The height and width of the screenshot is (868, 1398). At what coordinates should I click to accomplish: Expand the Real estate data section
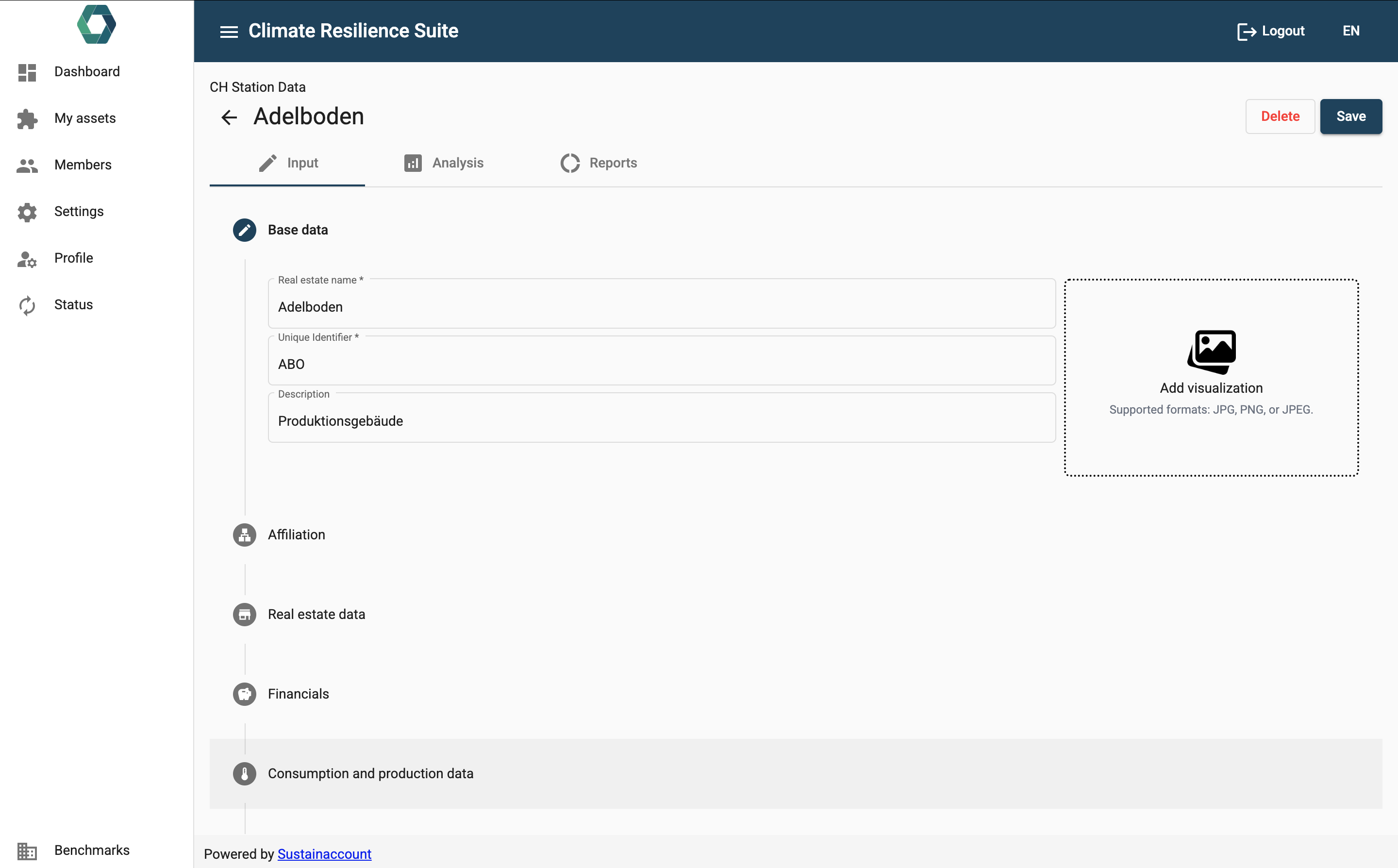click(x=316, y=614)
